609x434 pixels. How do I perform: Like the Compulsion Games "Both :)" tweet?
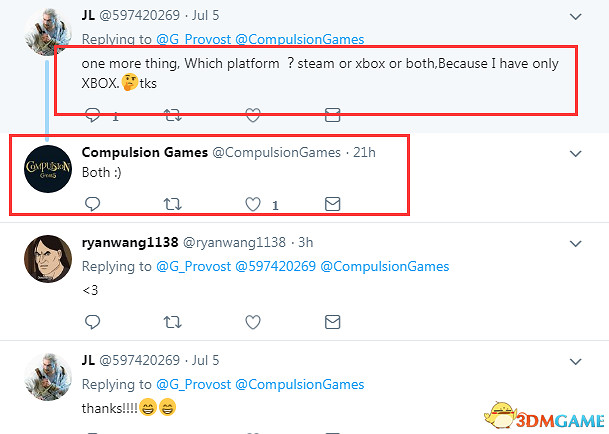(252, 204)
